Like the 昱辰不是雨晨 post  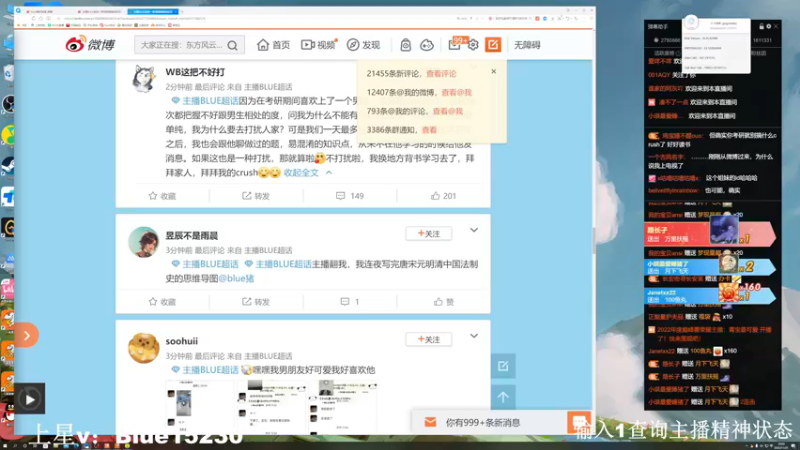coord(443,302)
